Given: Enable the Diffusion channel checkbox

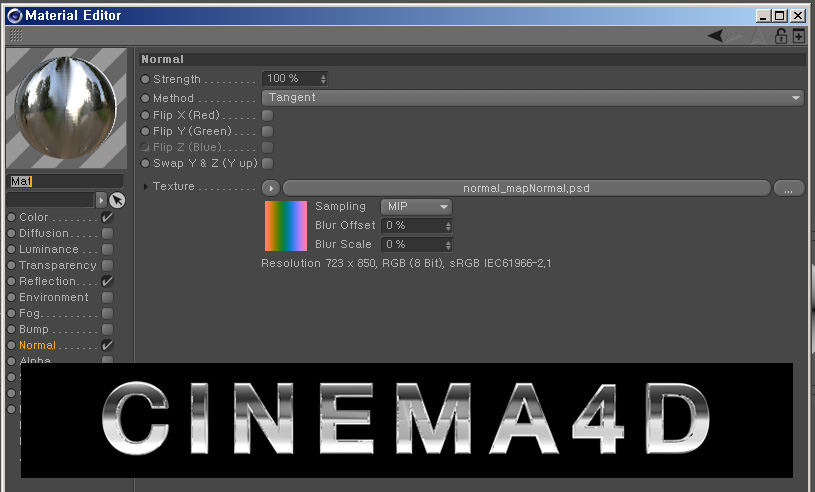Looking at the screenshot, I should tap(108, 233).
